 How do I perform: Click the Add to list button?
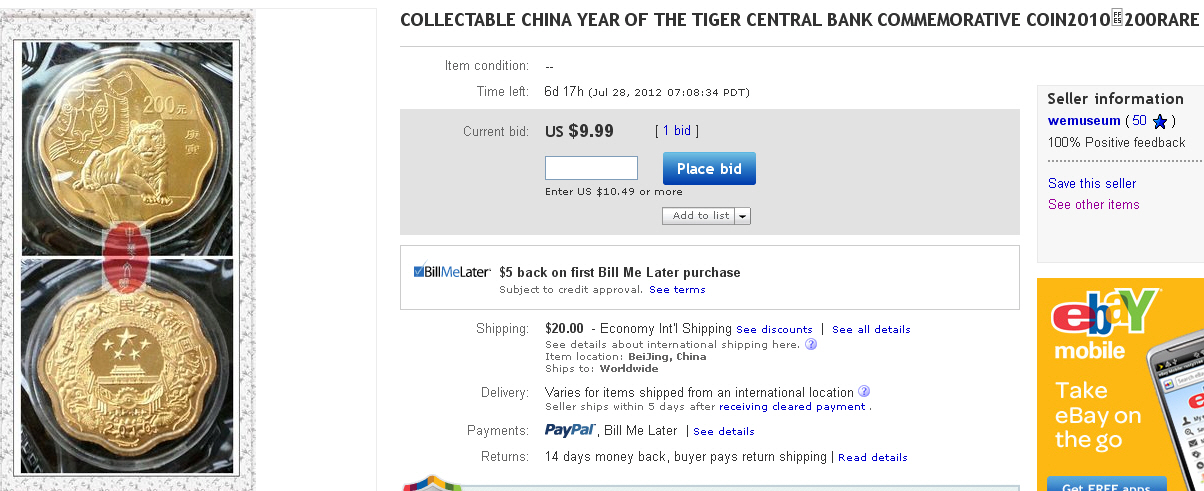click(x=699, y=216)
